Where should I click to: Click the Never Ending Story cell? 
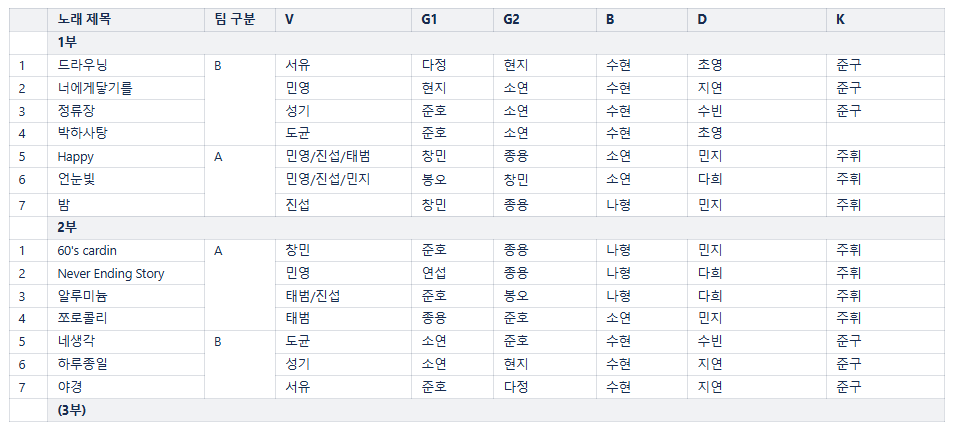pos(111,273)
